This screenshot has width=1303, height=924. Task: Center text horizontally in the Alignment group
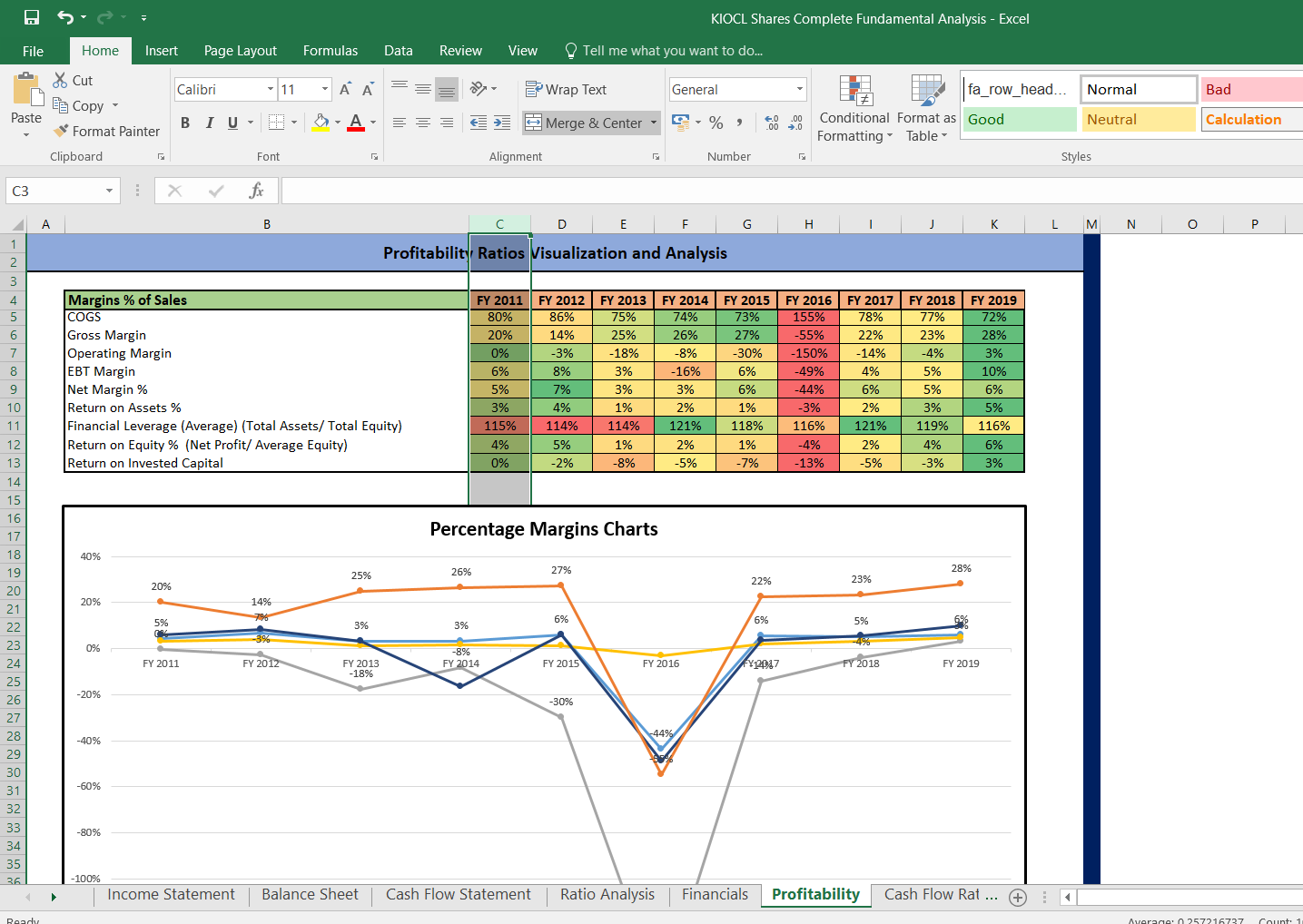pos(423,123)
